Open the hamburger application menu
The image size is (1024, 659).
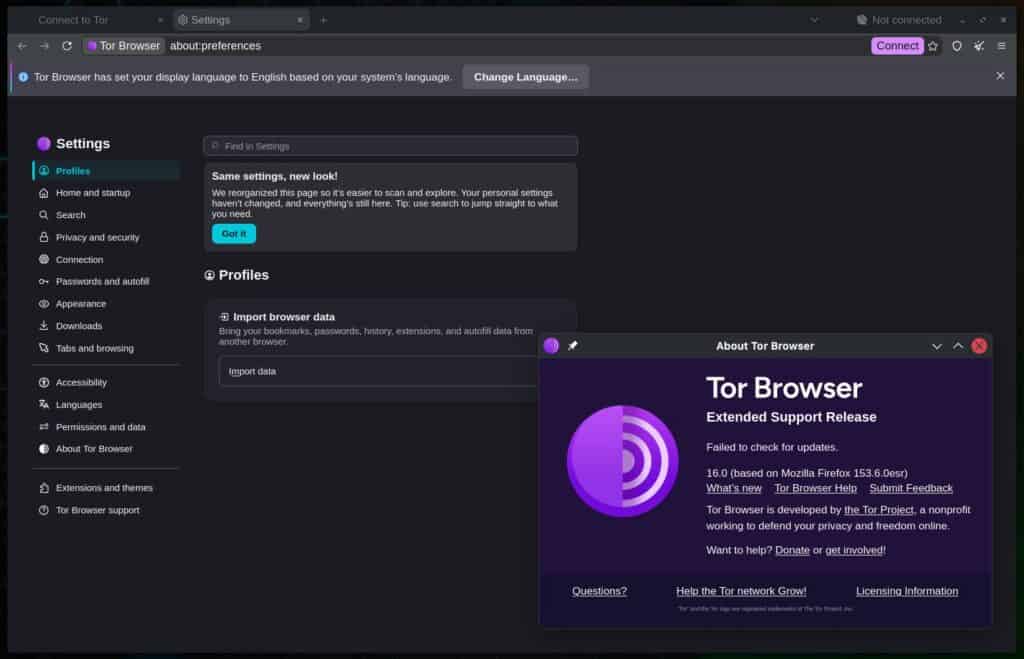pyautogui.click(x=1001, y=46)
